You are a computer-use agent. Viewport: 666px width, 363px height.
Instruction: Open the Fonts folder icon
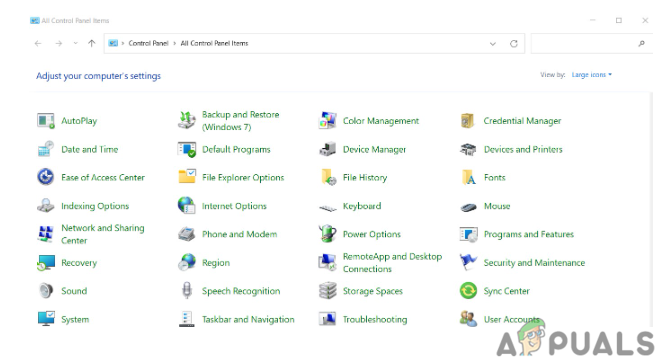468,177
